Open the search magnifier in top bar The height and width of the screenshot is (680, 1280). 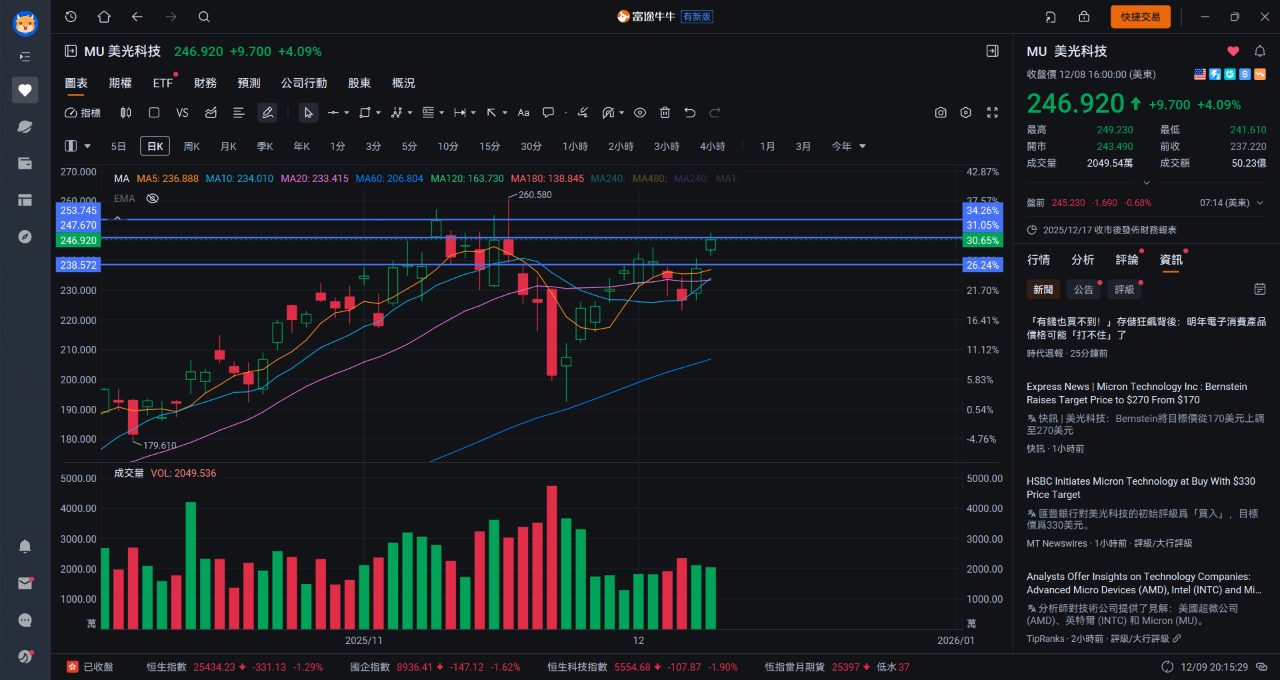tap(204, 17)
